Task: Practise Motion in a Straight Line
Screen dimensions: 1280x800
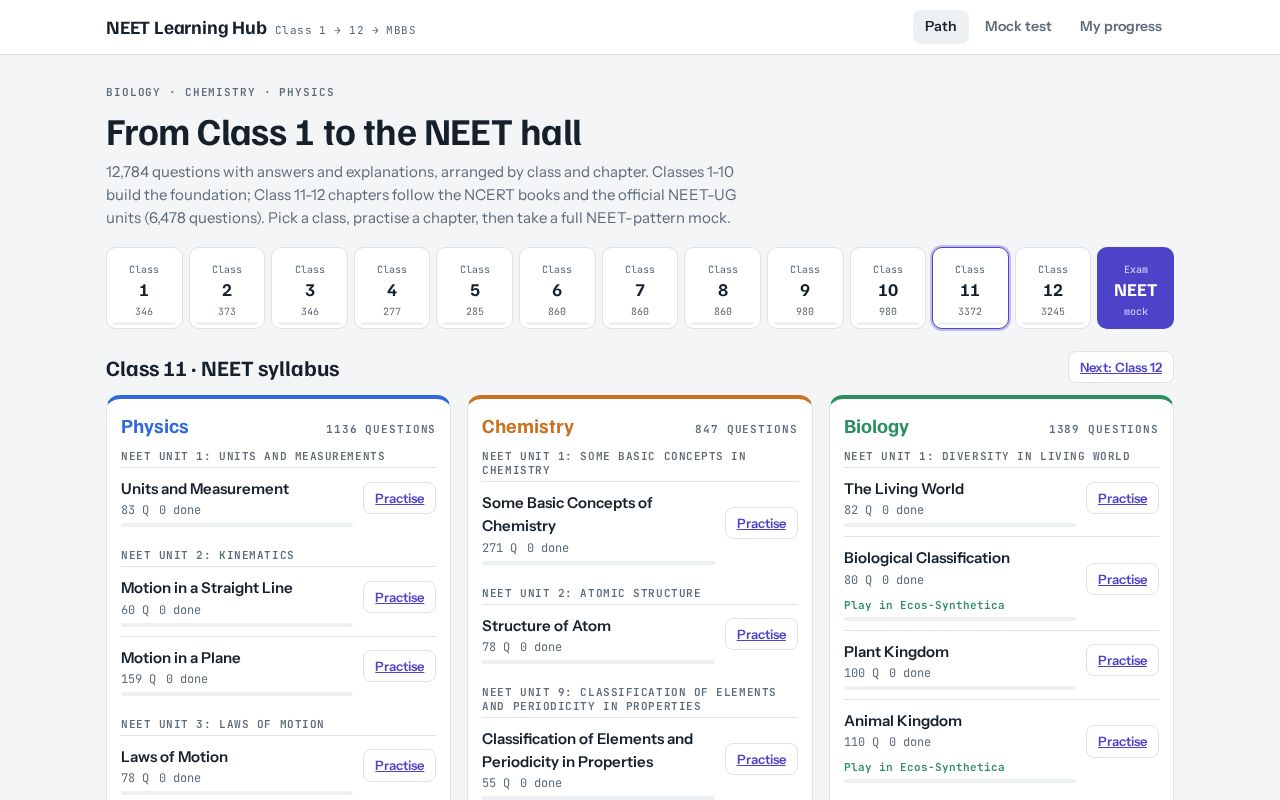Action: pyautogui.click(x=399, y=597)
